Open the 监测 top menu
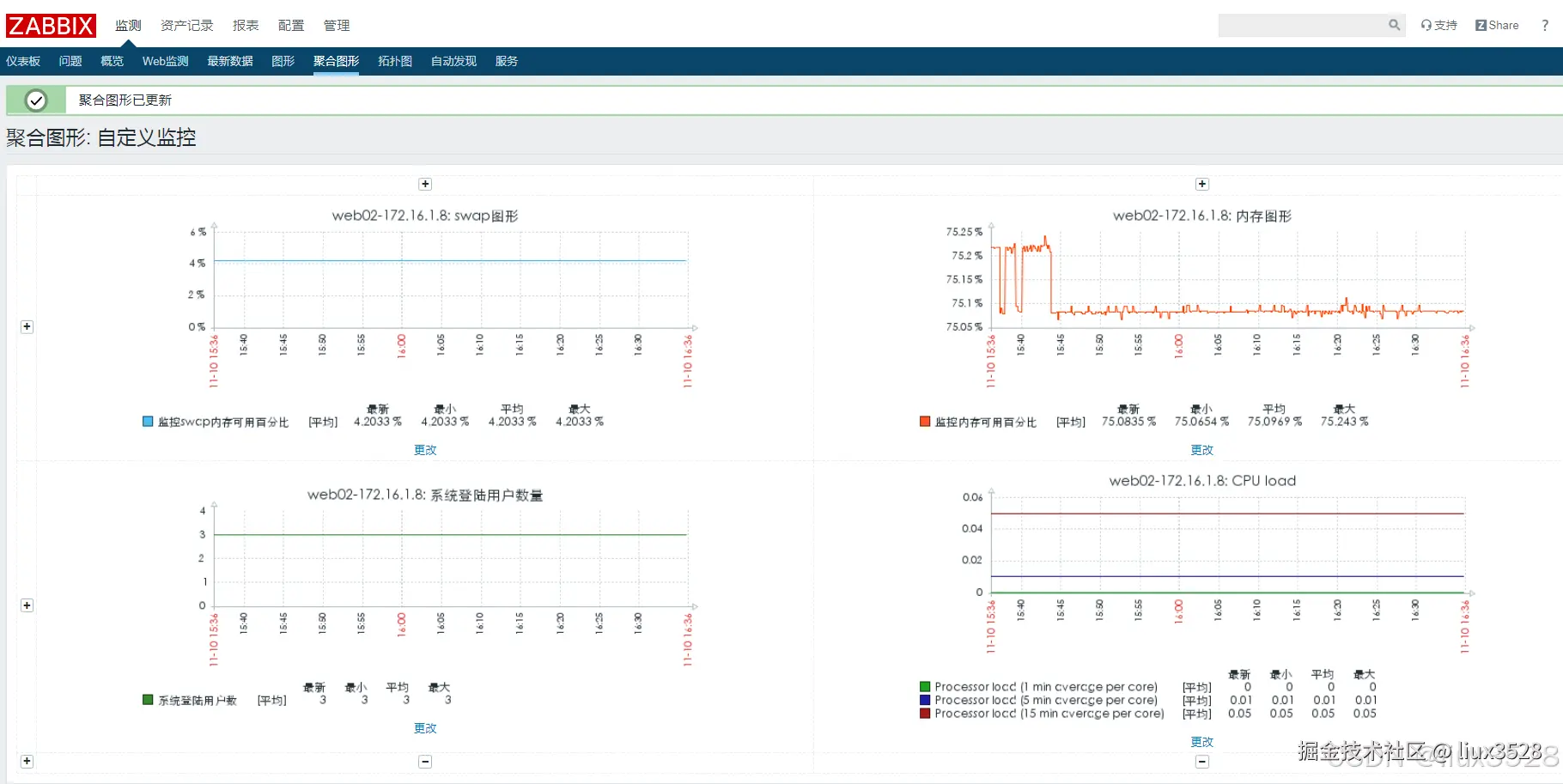The width and height of the screenshot is (1563, 784). 128,26
